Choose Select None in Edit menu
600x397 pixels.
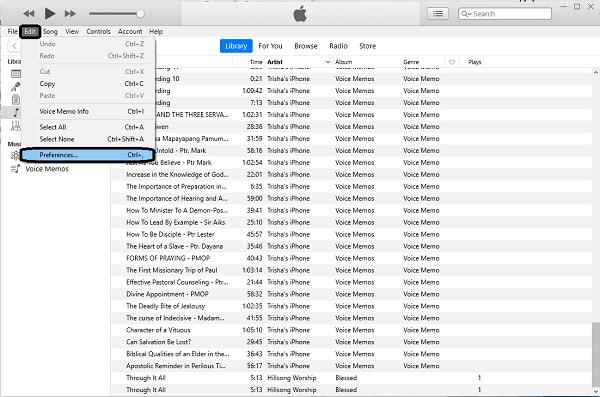tap(88, 139)
